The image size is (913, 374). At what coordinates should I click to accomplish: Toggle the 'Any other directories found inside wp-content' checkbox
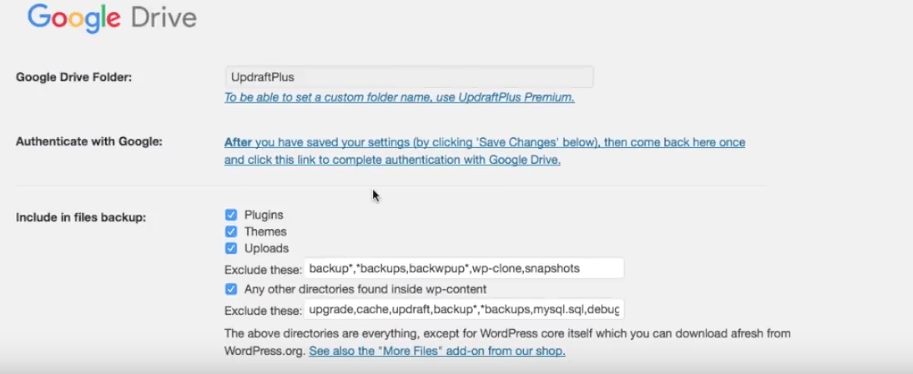coord(231,289)
